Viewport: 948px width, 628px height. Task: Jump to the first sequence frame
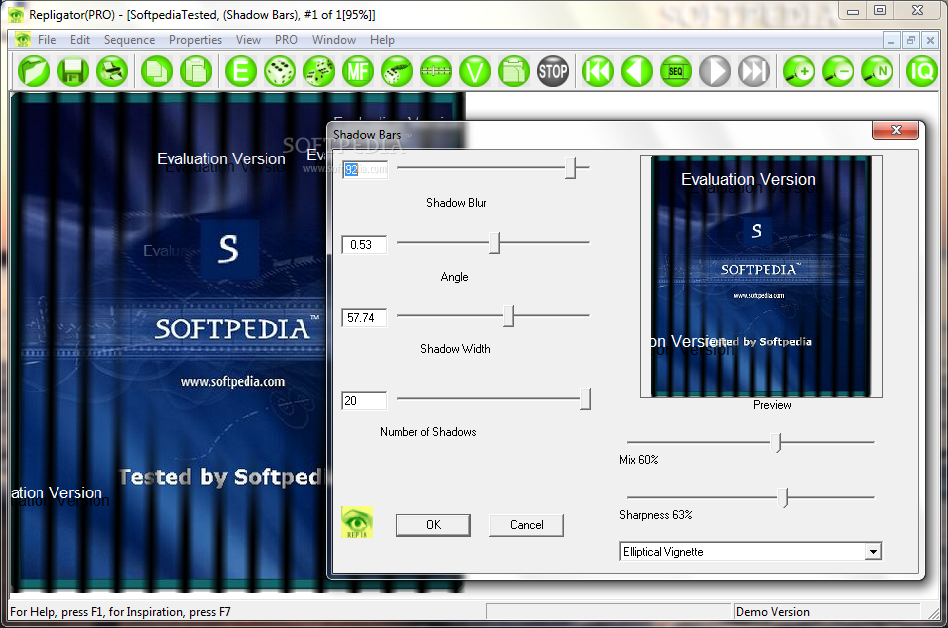(x=598, y=71)
